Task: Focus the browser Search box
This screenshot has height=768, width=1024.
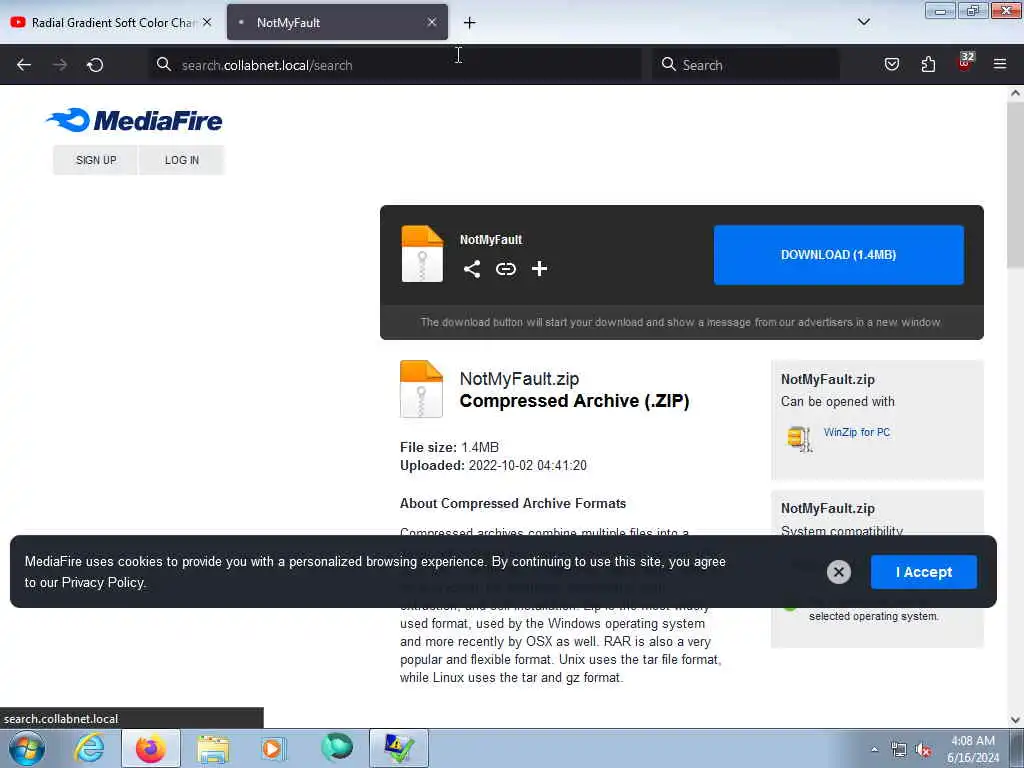Action: point(745,65)
